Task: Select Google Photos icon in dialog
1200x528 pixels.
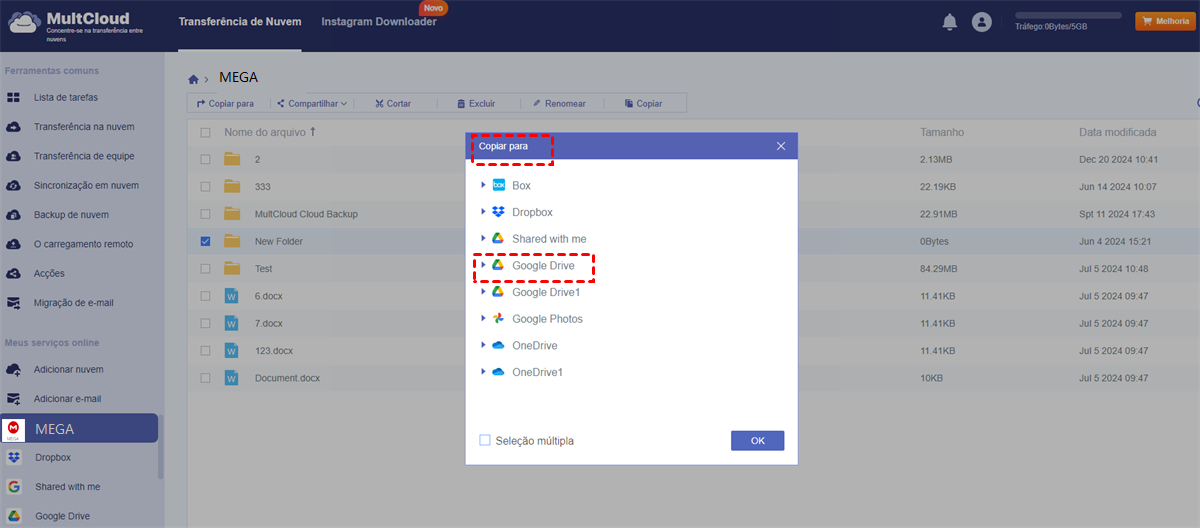Action: [498, 319]
